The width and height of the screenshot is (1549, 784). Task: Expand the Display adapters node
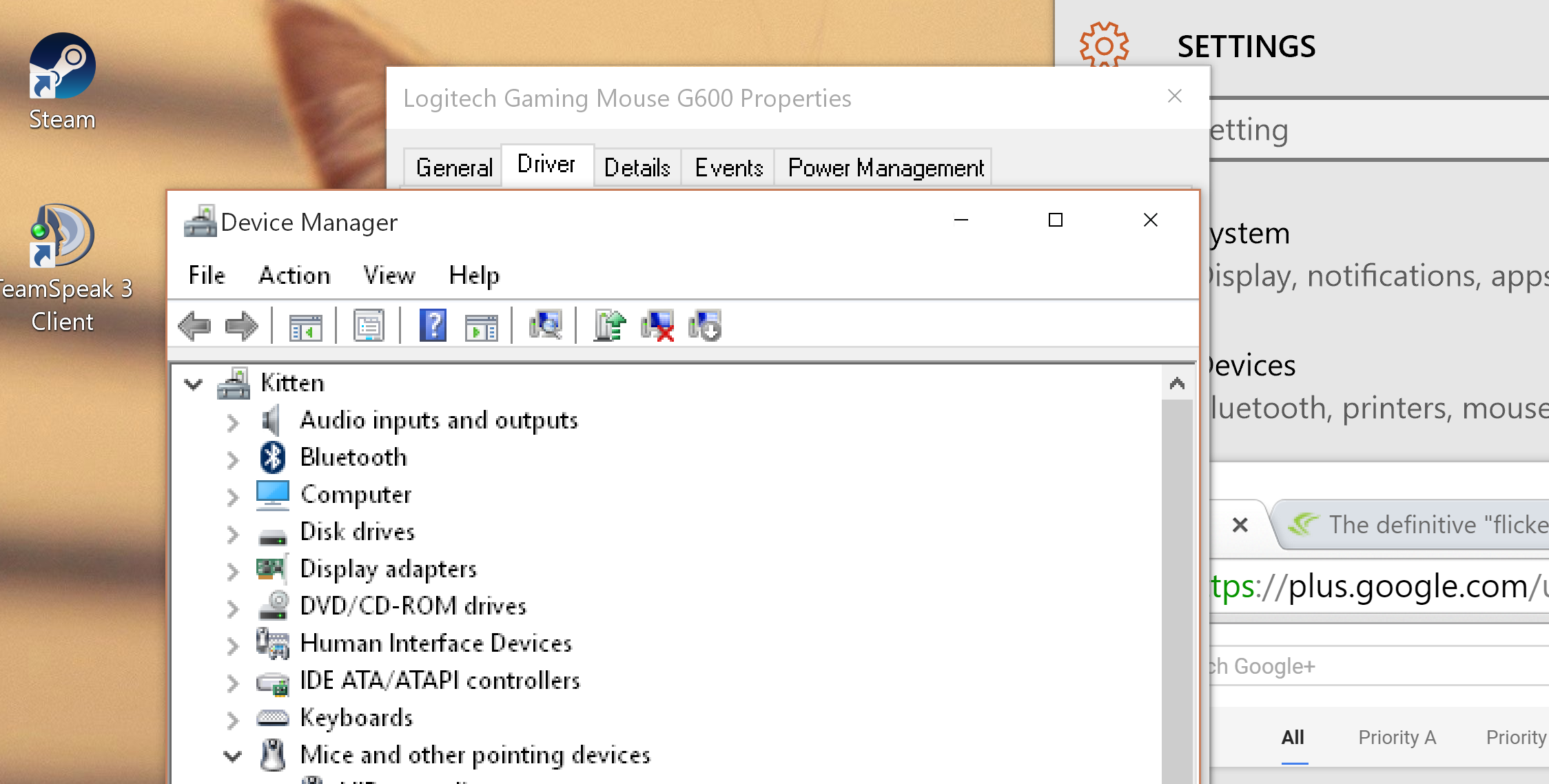coord(233,571)
